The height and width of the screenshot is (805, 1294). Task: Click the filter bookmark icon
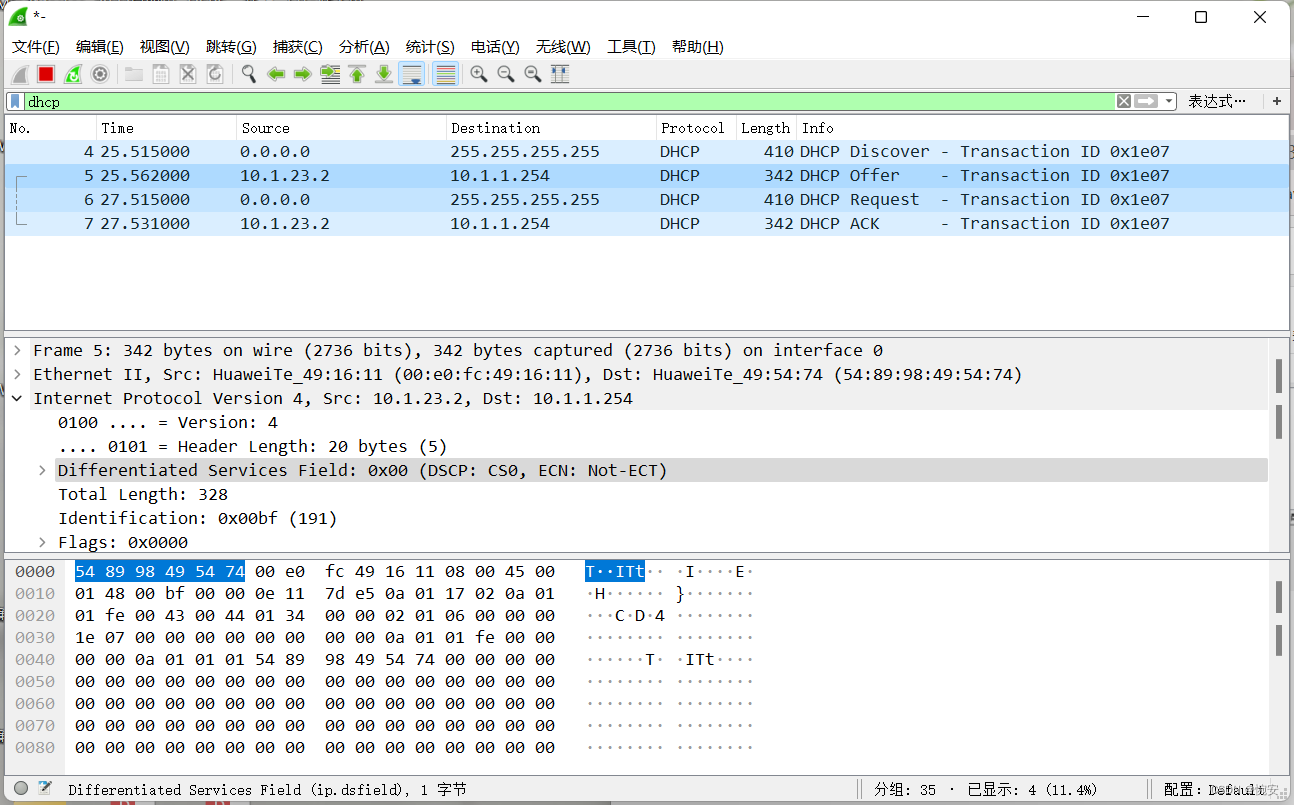click(x=16, y=101)
